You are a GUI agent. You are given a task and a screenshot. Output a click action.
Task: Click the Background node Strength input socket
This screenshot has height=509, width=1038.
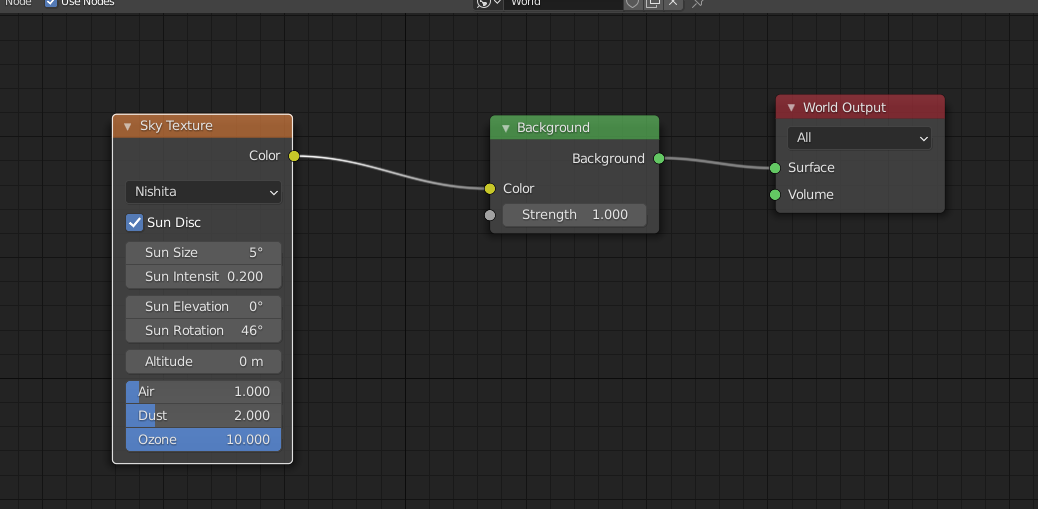(490, 215)
